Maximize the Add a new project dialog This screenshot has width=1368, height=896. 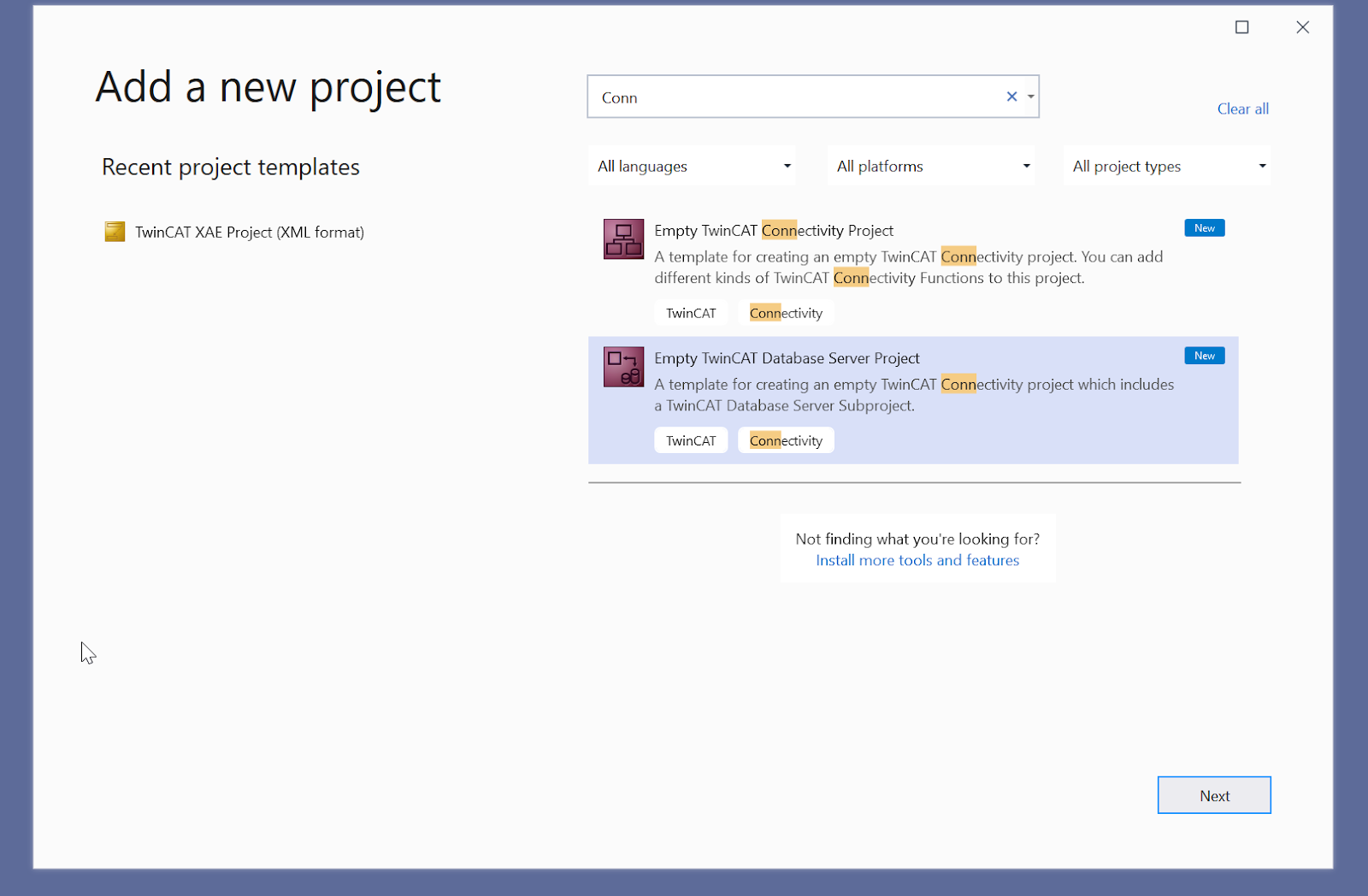point(1241,27)
